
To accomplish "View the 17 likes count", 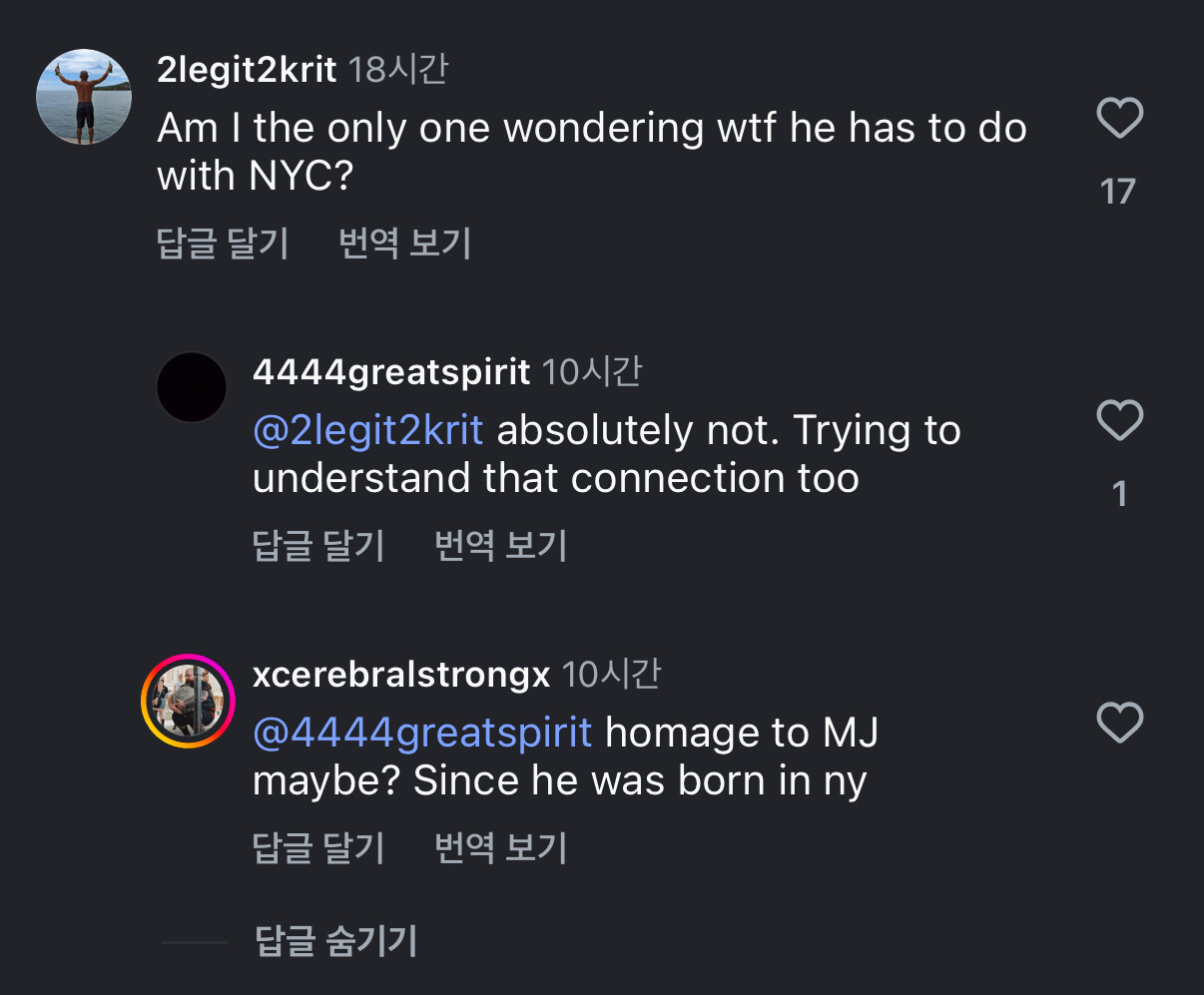I will [x=1118, y=191].
